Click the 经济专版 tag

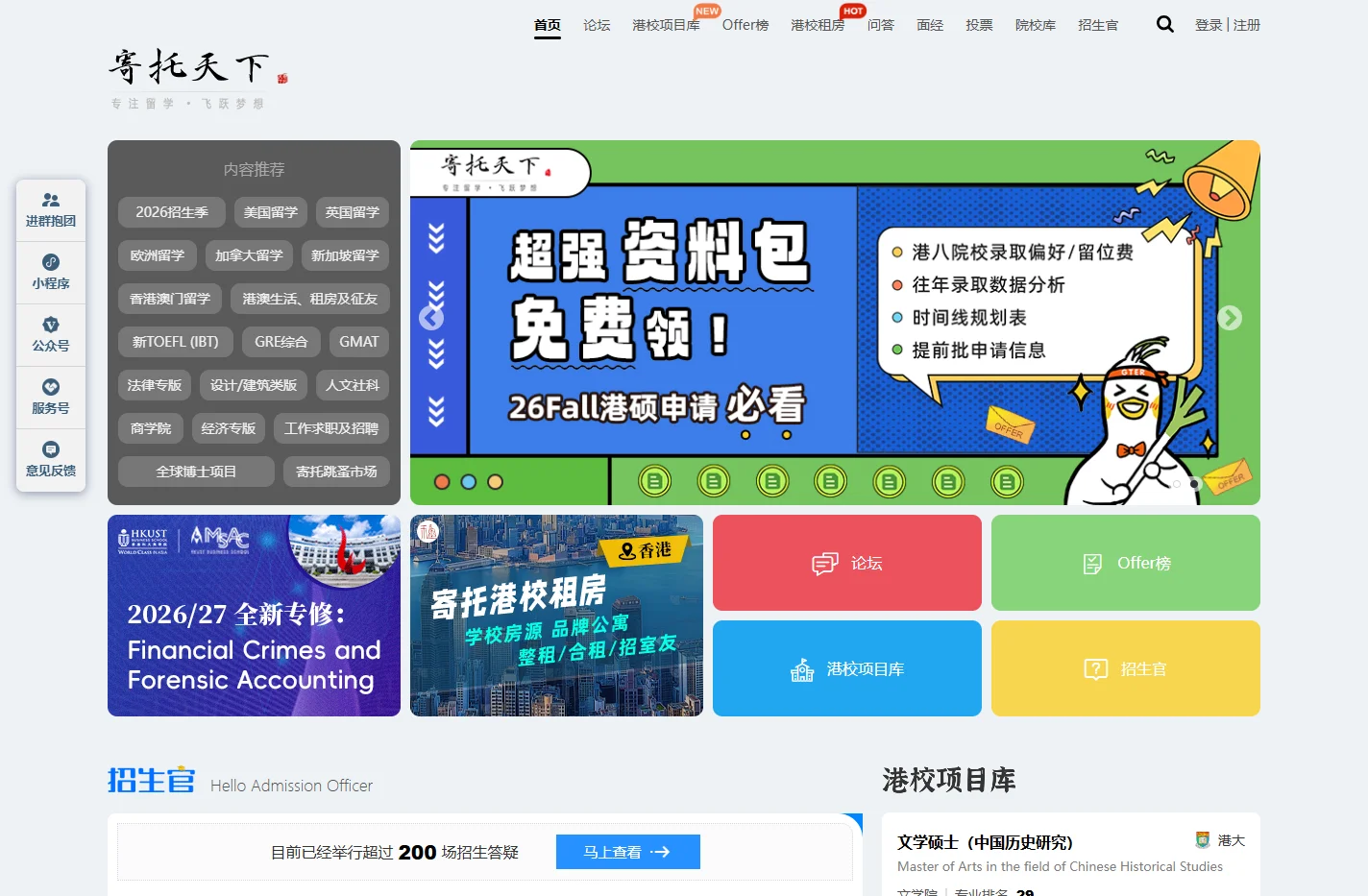pos(229,428)
